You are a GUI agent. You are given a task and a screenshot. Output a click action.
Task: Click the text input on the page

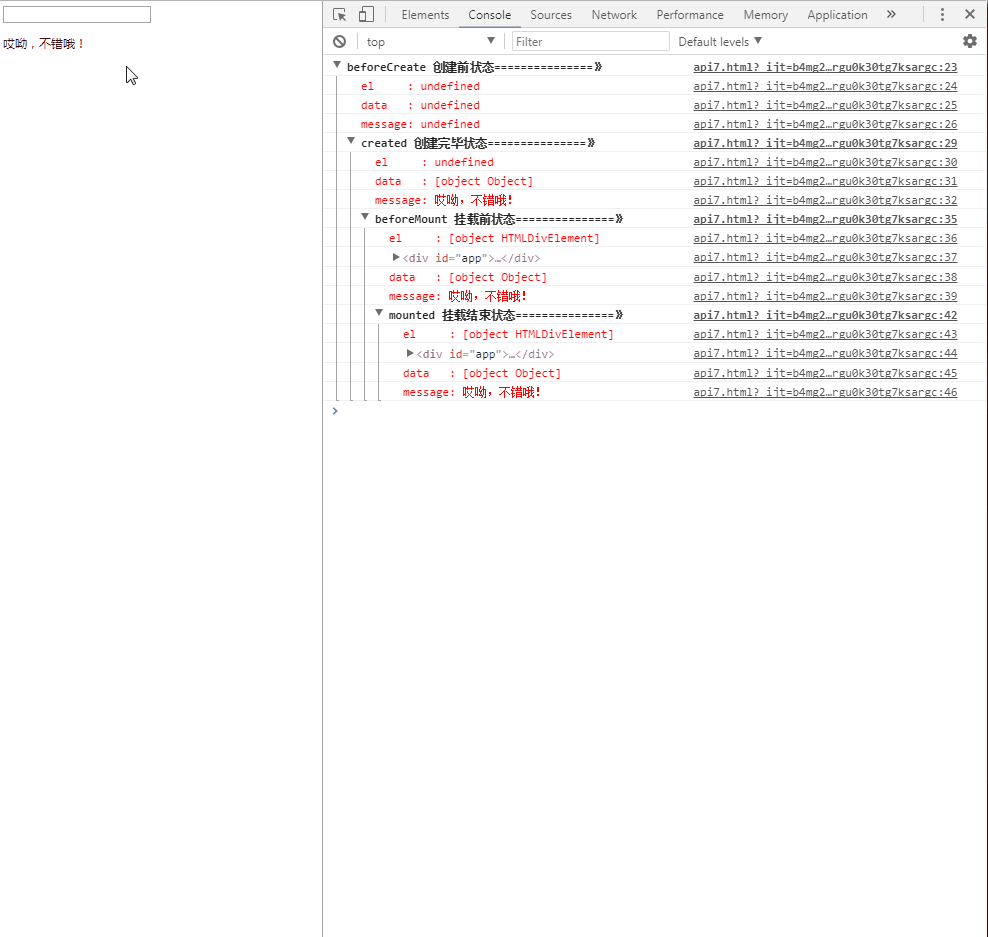click(x=77, y=14)
